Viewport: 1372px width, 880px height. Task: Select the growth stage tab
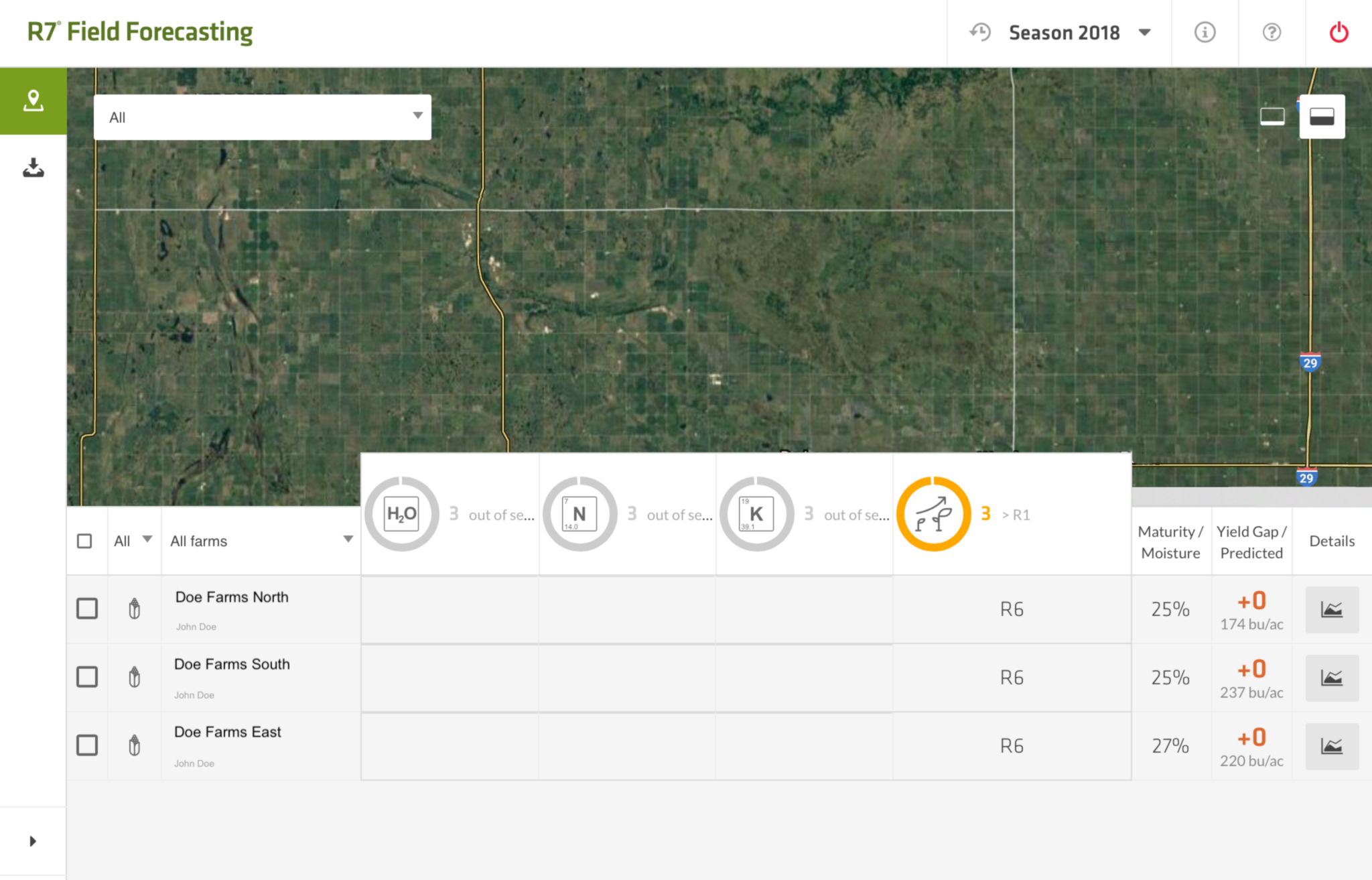[1012, 514]
